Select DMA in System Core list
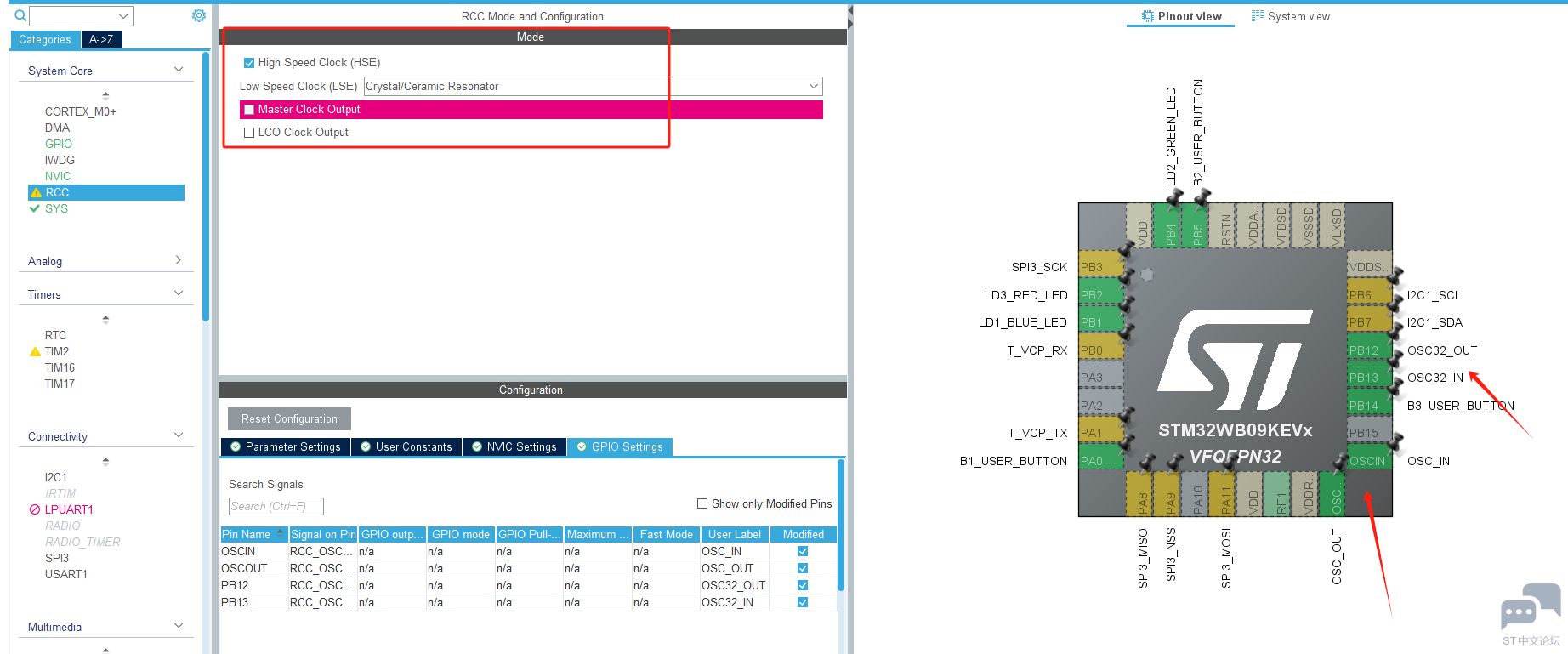The width and height of the screenshot is (1568, 654). tap(57, 128)
